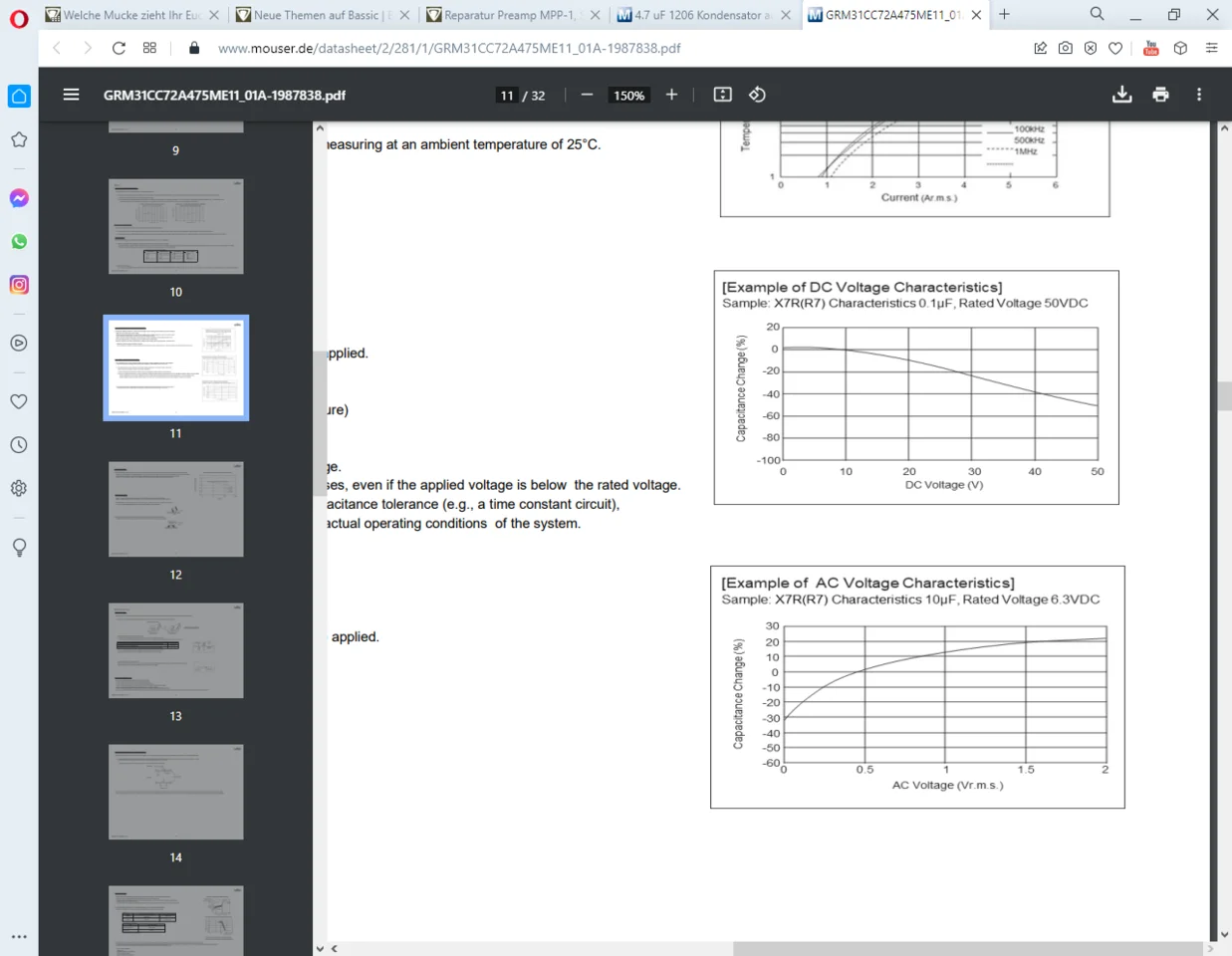Image resolution: width=1232 pixels, height=956 pixels.
Task: Open WhatsApp in Opera sidebar
Action: [x=19, y=242]
